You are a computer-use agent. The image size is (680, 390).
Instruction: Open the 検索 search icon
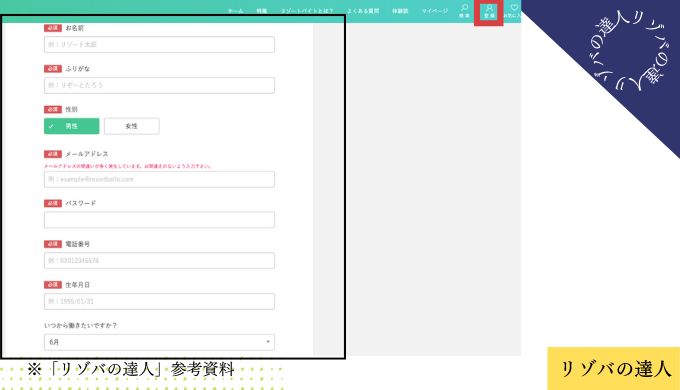[x=464, y=11]
